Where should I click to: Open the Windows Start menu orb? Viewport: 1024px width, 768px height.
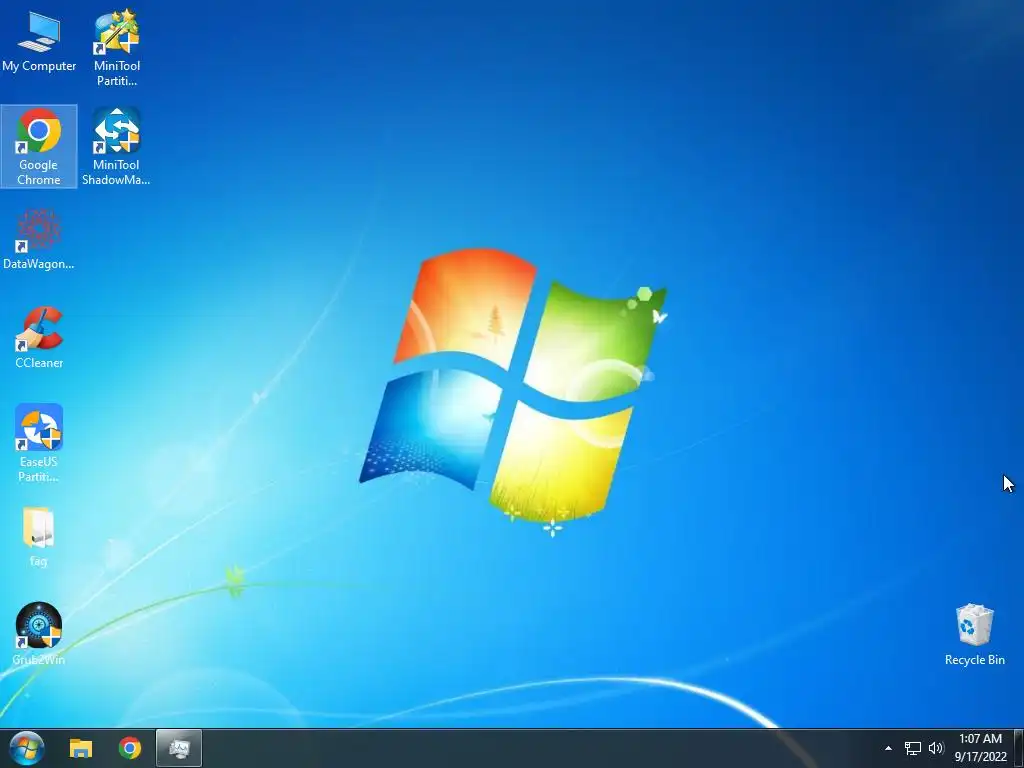pos(27,748)
